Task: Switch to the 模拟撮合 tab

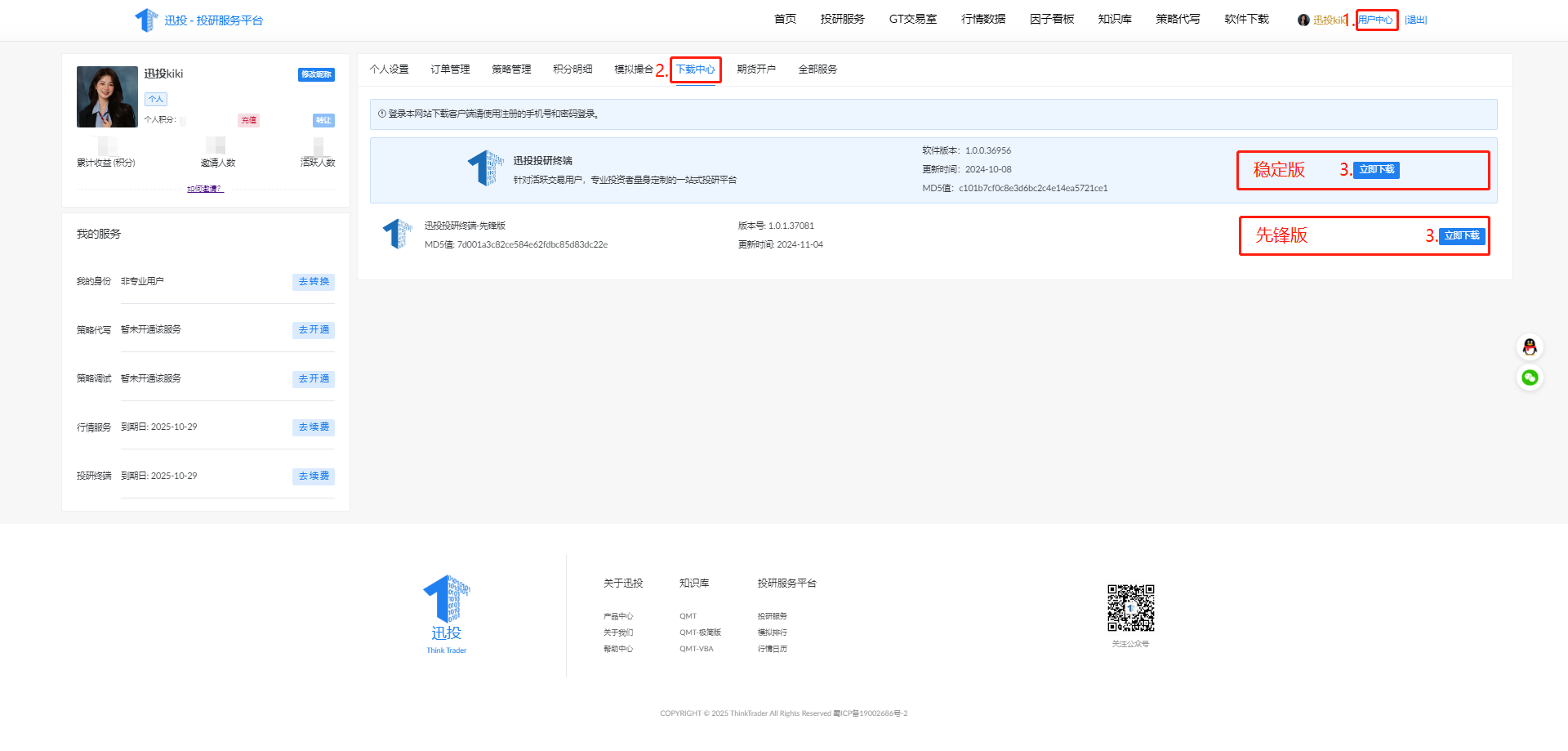Action: point(634,69)
